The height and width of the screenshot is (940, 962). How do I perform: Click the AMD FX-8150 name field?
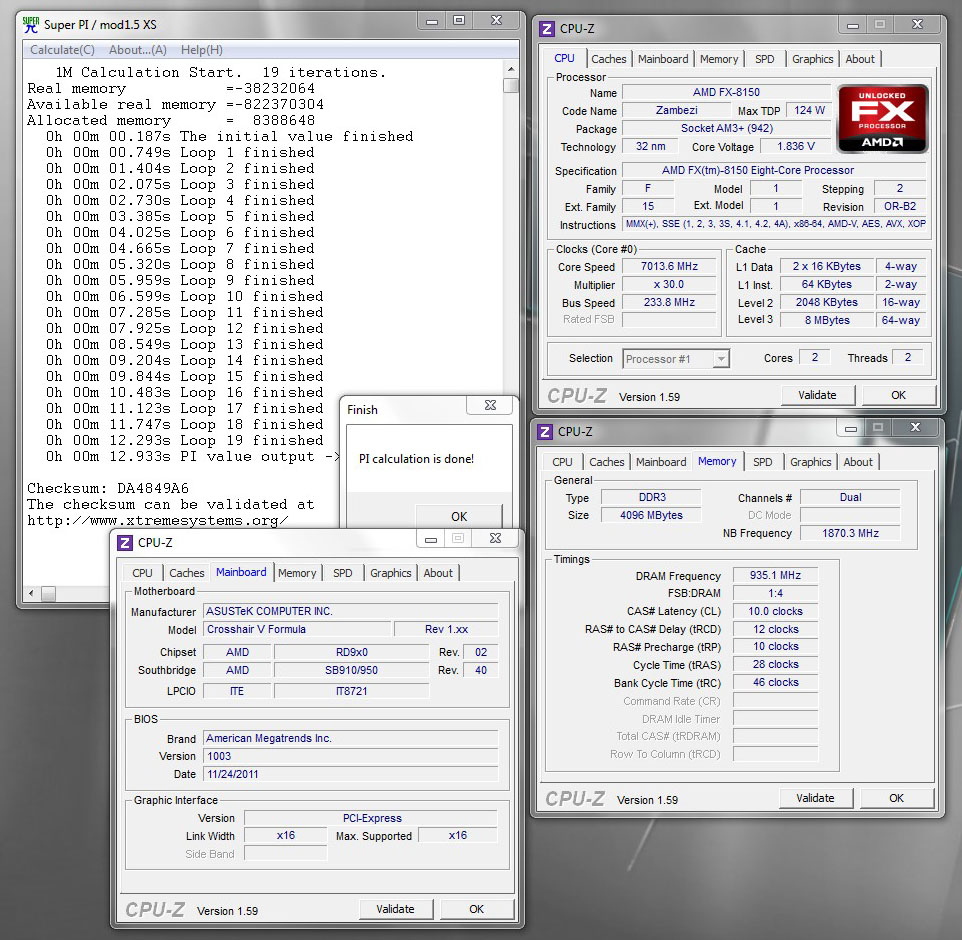click(x=726, y=92)
